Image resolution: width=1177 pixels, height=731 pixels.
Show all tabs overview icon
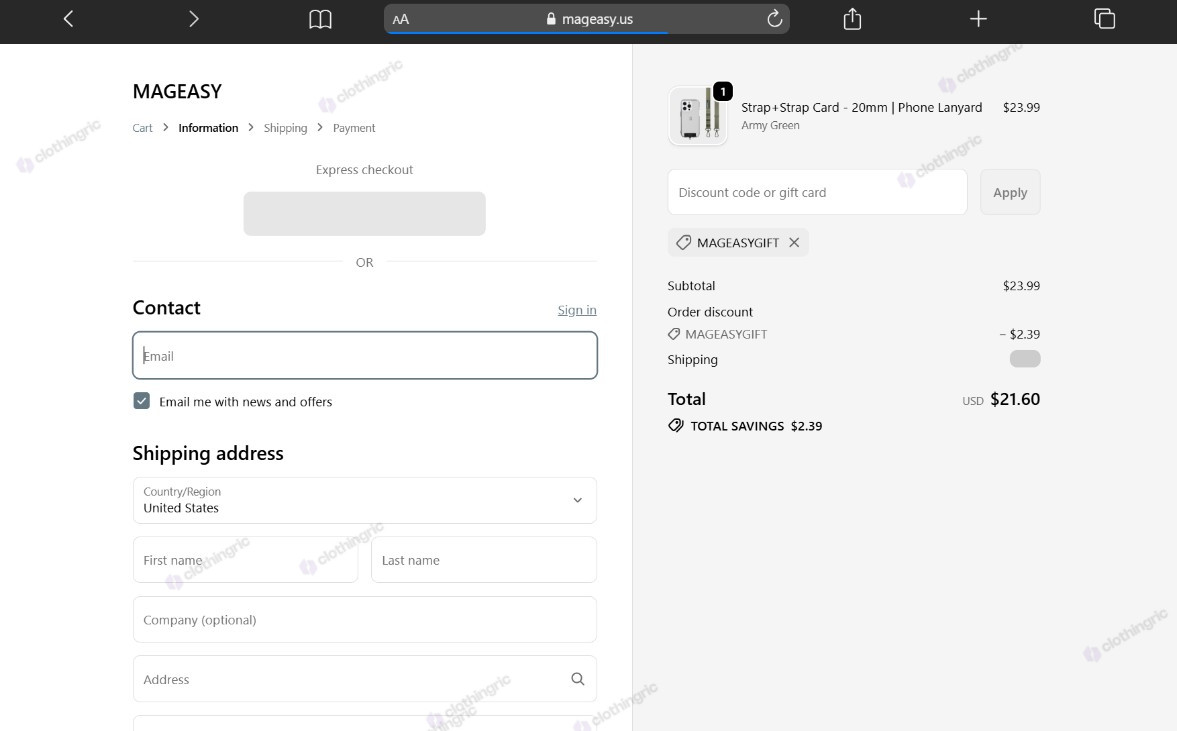coord(1104,19)
